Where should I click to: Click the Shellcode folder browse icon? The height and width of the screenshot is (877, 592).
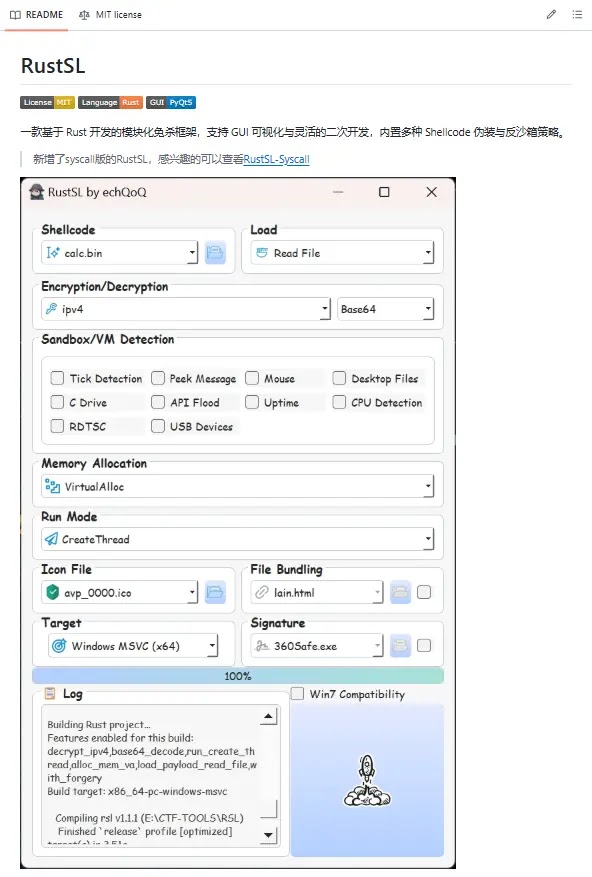[215, 253]
